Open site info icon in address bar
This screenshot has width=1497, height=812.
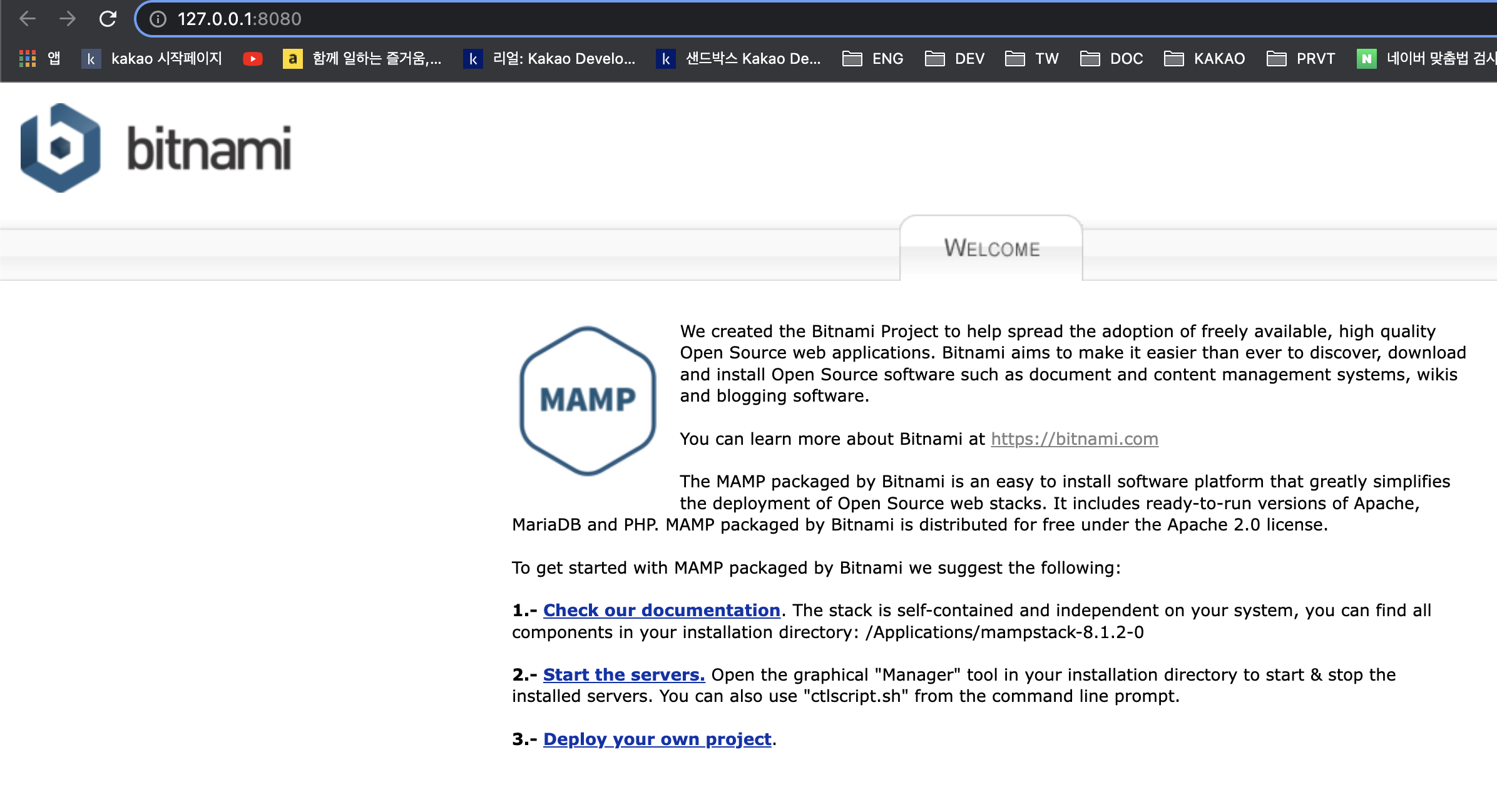click(x=158, y=19)
